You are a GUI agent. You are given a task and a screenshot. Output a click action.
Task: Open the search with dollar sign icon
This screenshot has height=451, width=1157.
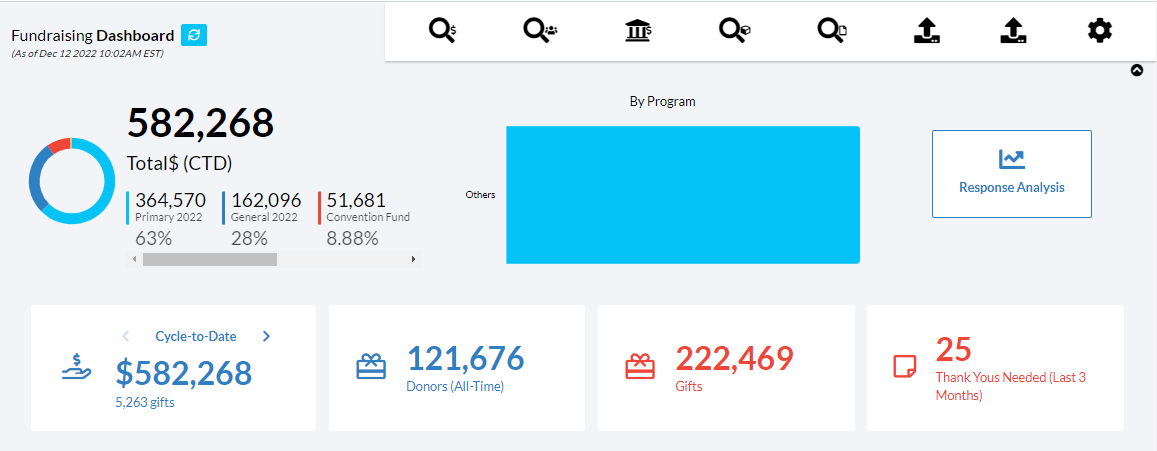click(443, 31)
